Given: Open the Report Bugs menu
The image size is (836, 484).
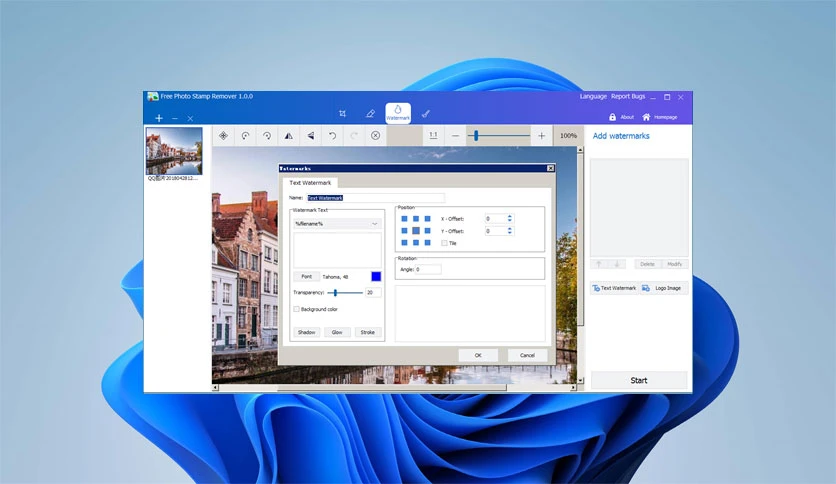Looking at the screenshot, I should point(628,96).
